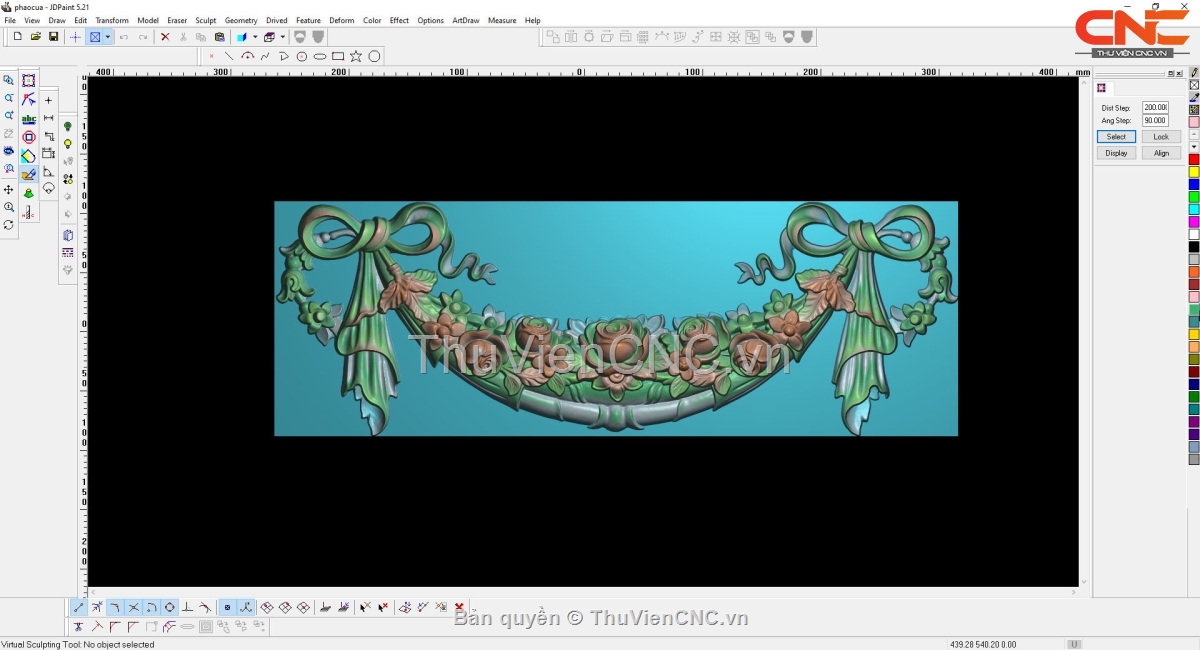Toggle intersection snap (X icon) in bottom toolbar
The height and width of the screenshot is (650, 1200).
click(133, 607)
